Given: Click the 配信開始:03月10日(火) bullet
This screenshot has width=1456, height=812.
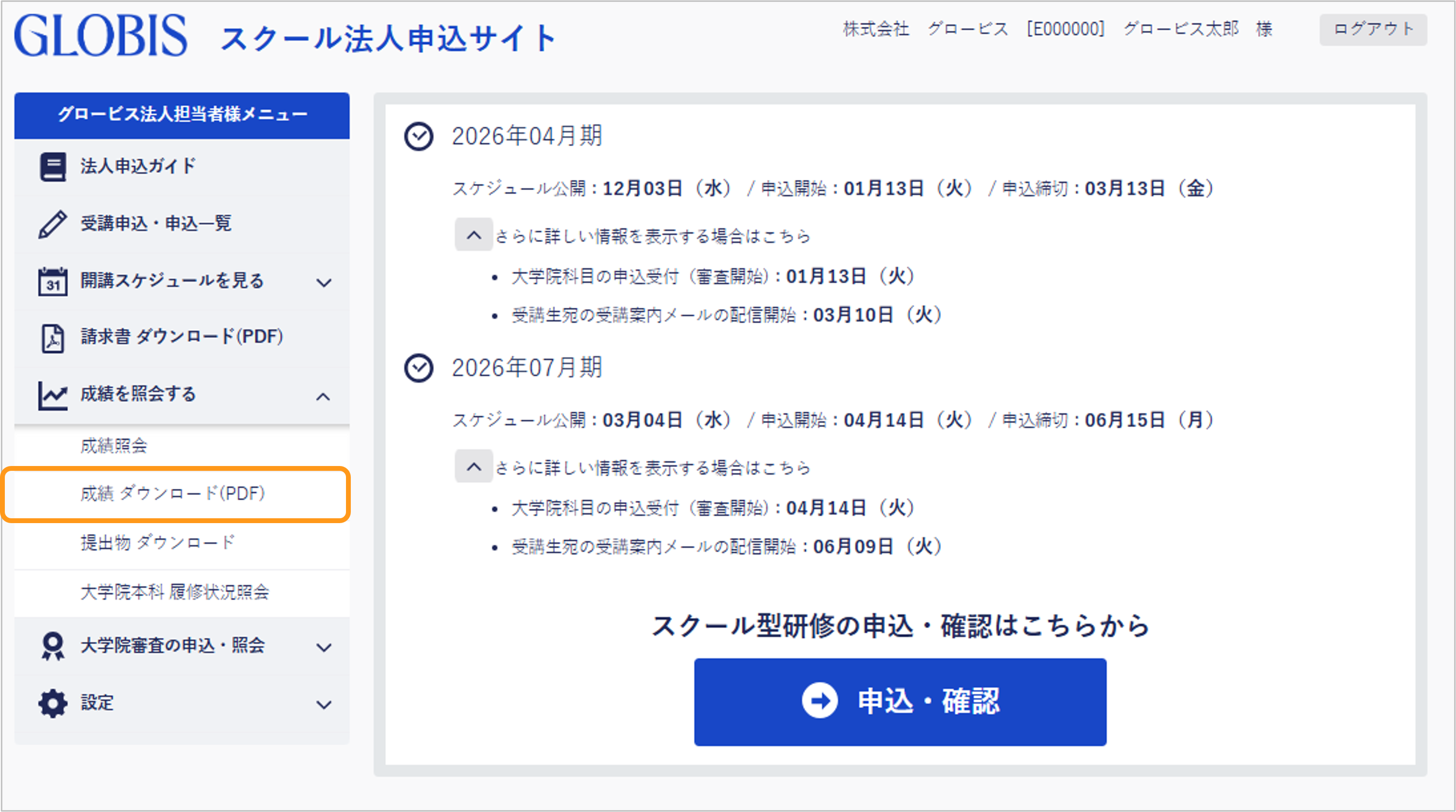Looking at the screenshot, I should pos(726,316).
